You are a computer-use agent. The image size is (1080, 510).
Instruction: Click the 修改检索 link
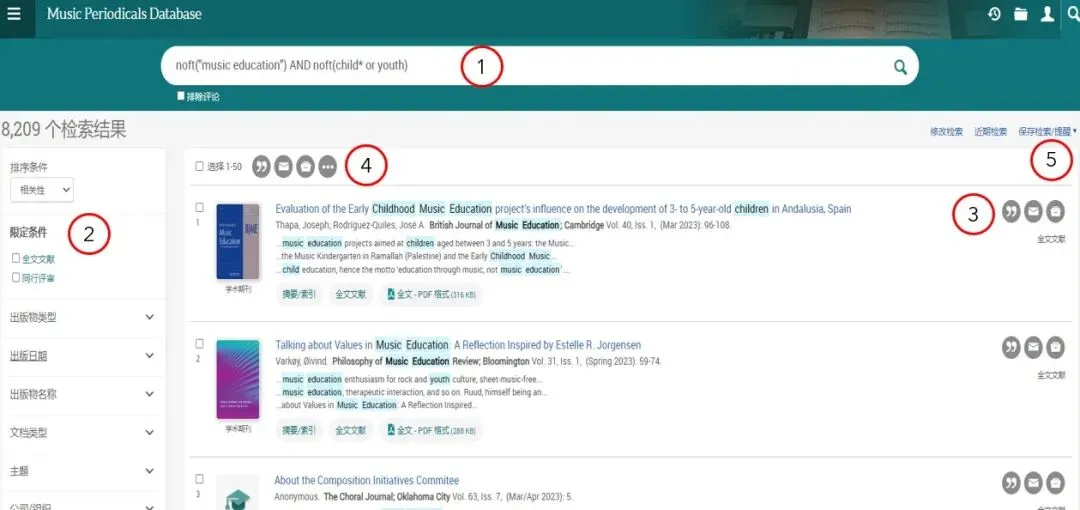[946, 131]
